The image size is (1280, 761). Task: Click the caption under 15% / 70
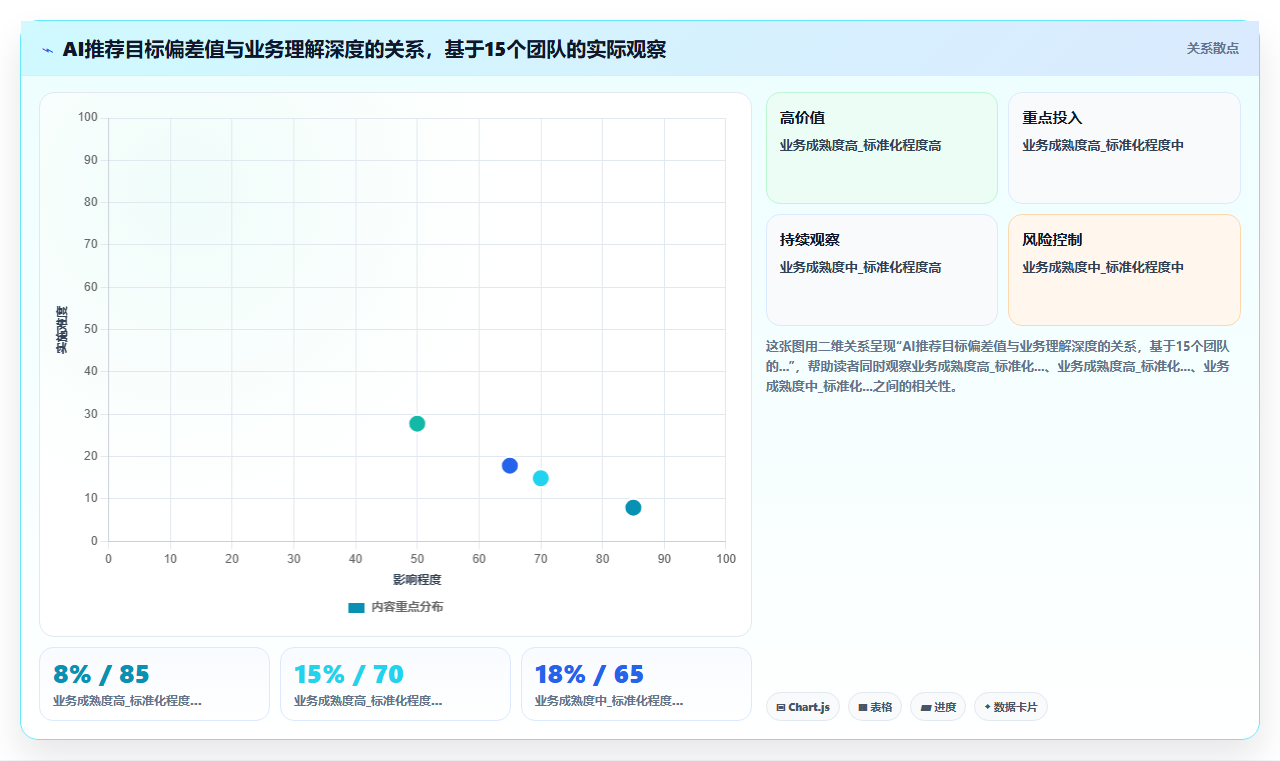368,701
